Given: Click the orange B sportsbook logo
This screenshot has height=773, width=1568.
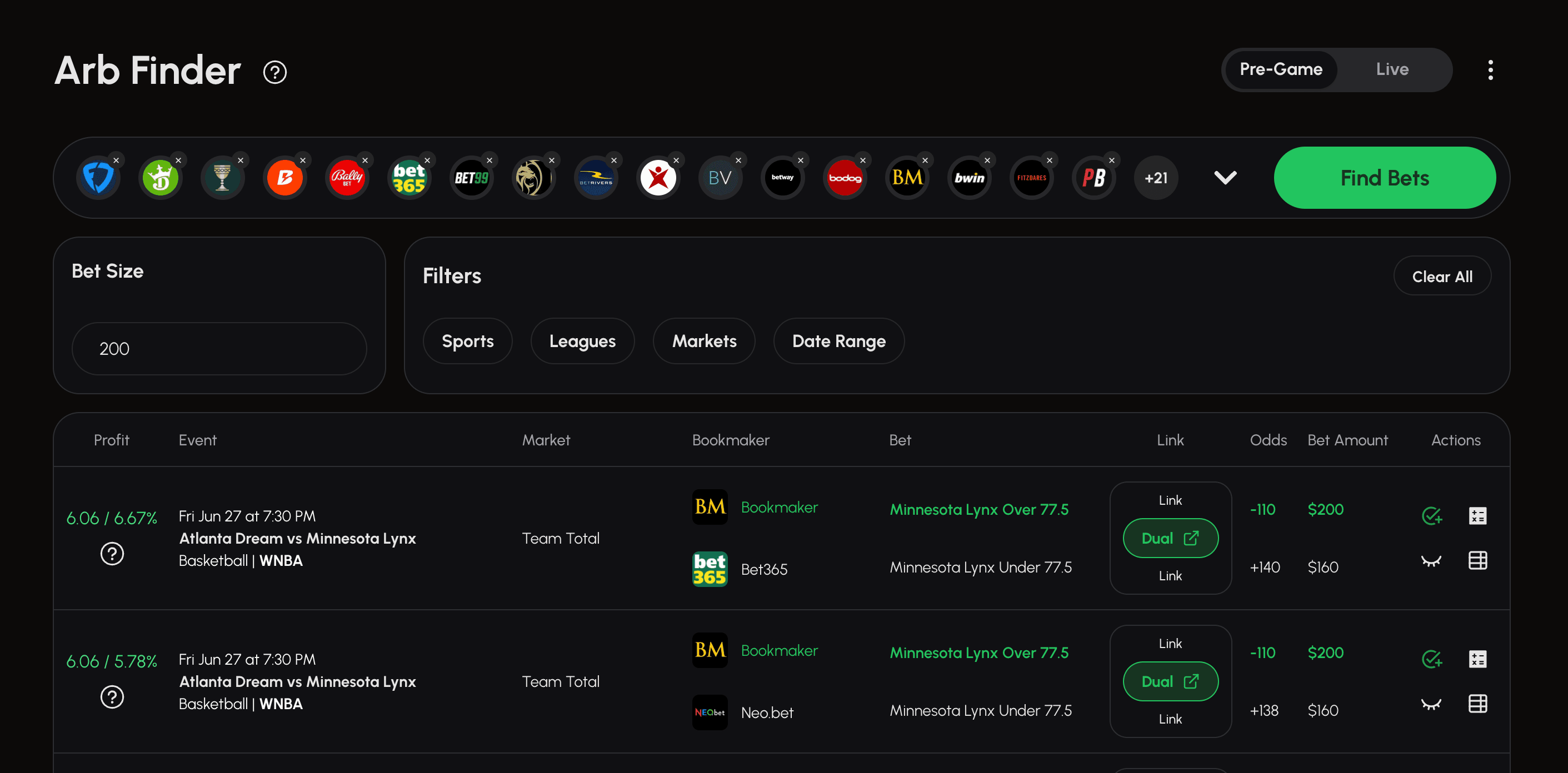Looking at the screenshot, I should click(x=285, y=178).
